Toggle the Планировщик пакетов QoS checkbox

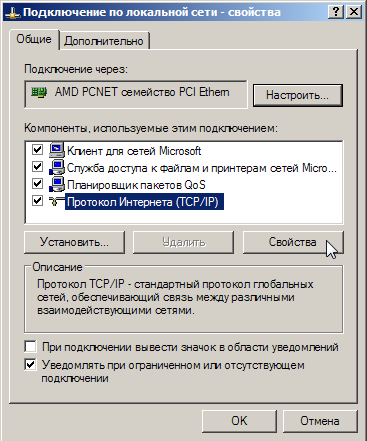point(37,184)
